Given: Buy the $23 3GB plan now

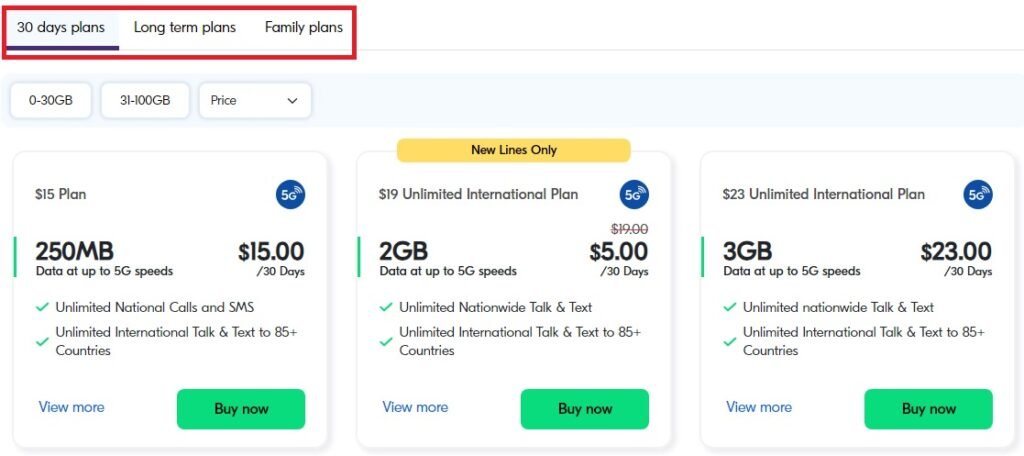Looking at the screenshot, I should [929, 409].
